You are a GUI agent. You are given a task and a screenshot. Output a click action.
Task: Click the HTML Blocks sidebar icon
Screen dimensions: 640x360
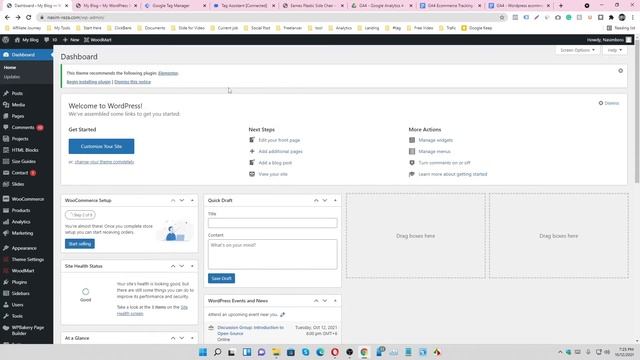[6, 150]
